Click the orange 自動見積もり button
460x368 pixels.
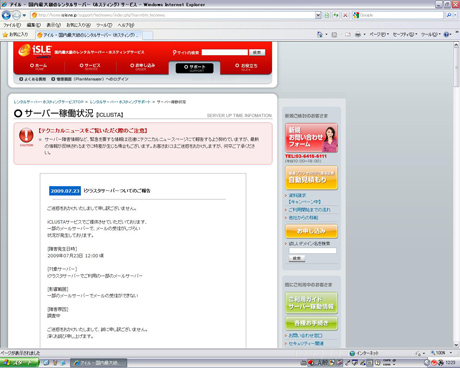pyautogui.click(x=311, y=178)
